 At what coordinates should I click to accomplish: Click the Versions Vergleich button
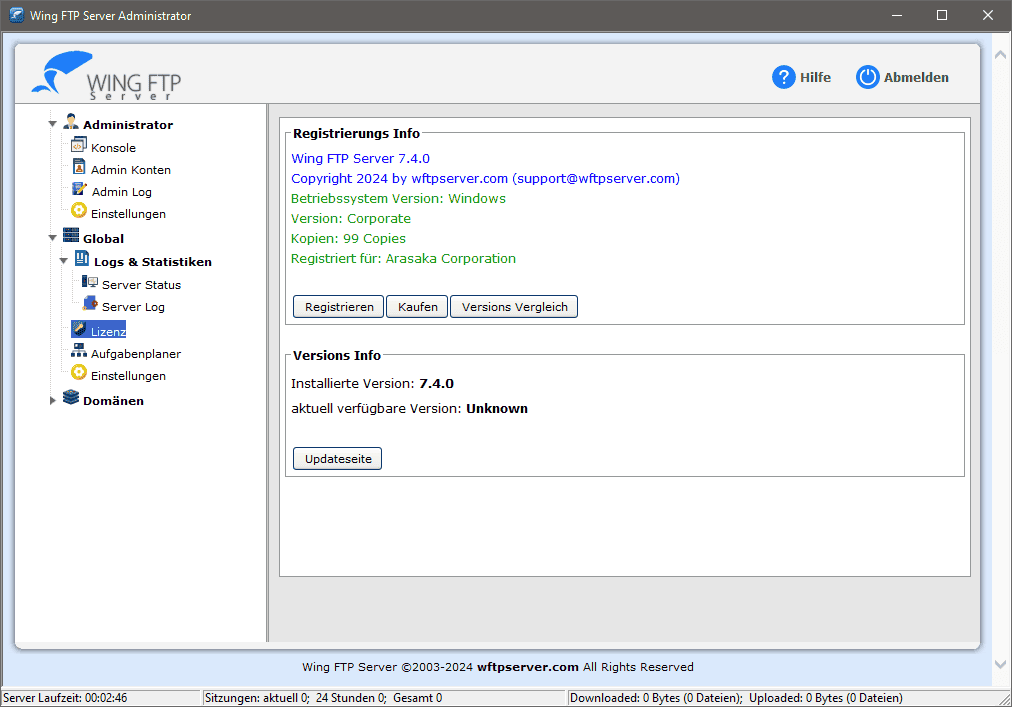514,307
